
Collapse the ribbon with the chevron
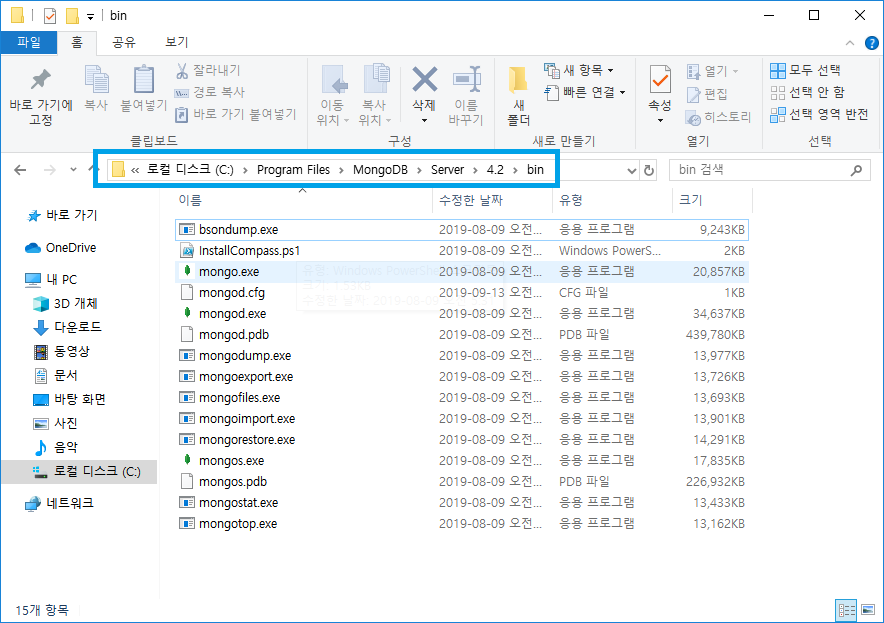point(850,43)
